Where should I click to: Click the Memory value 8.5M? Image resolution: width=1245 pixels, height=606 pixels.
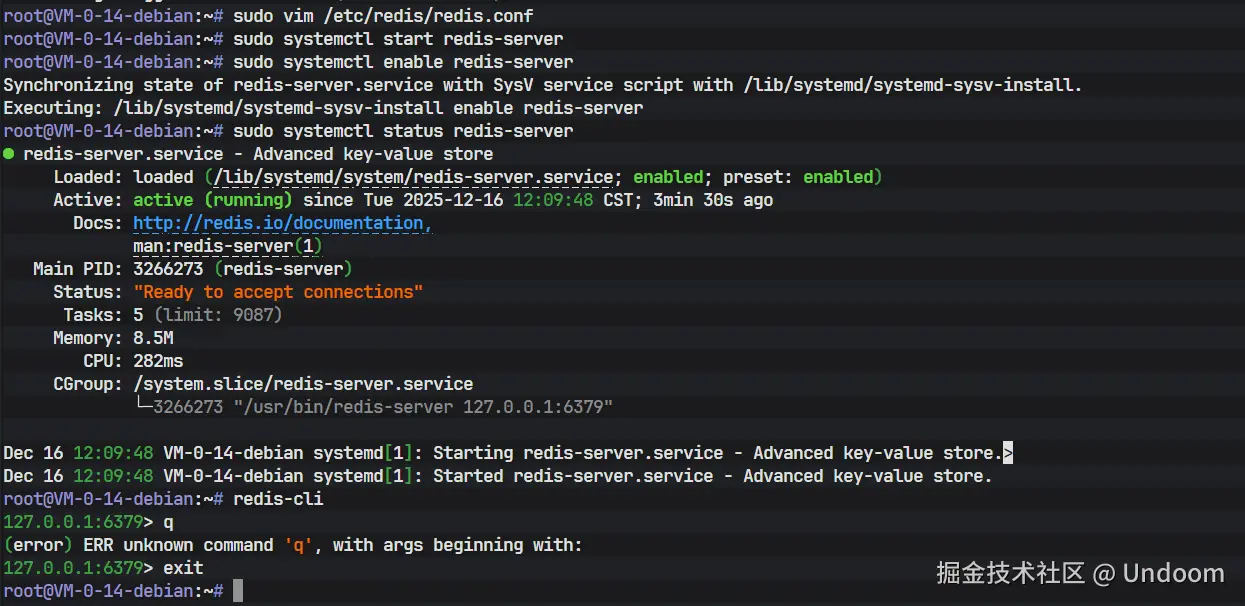coord(153,338)
